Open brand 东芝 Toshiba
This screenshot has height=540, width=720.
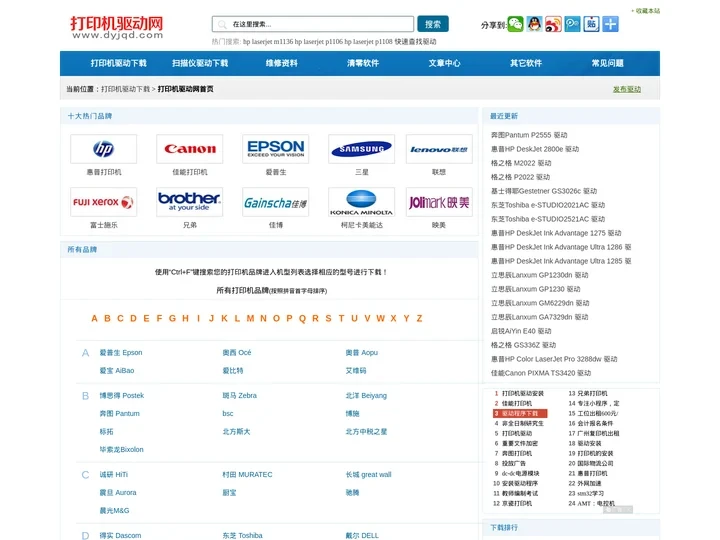point(242,535)
